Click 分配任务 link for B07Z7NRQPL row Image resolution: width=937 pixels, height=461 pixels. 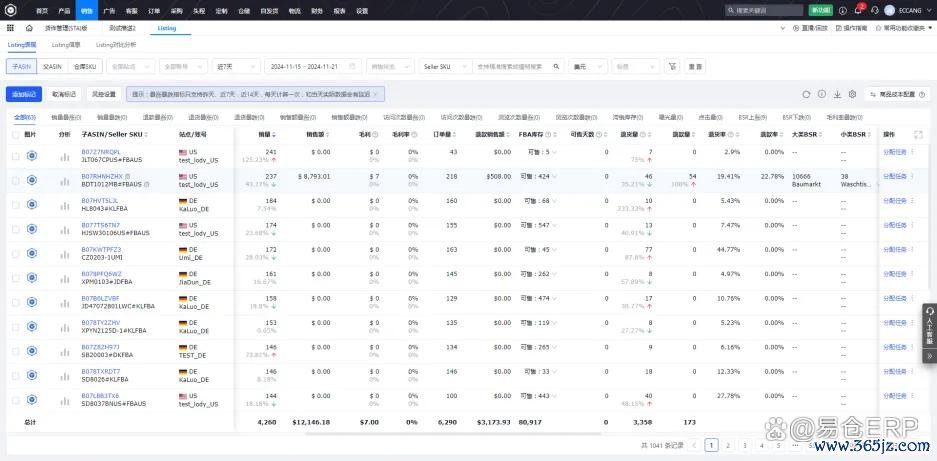pos(895,152)
